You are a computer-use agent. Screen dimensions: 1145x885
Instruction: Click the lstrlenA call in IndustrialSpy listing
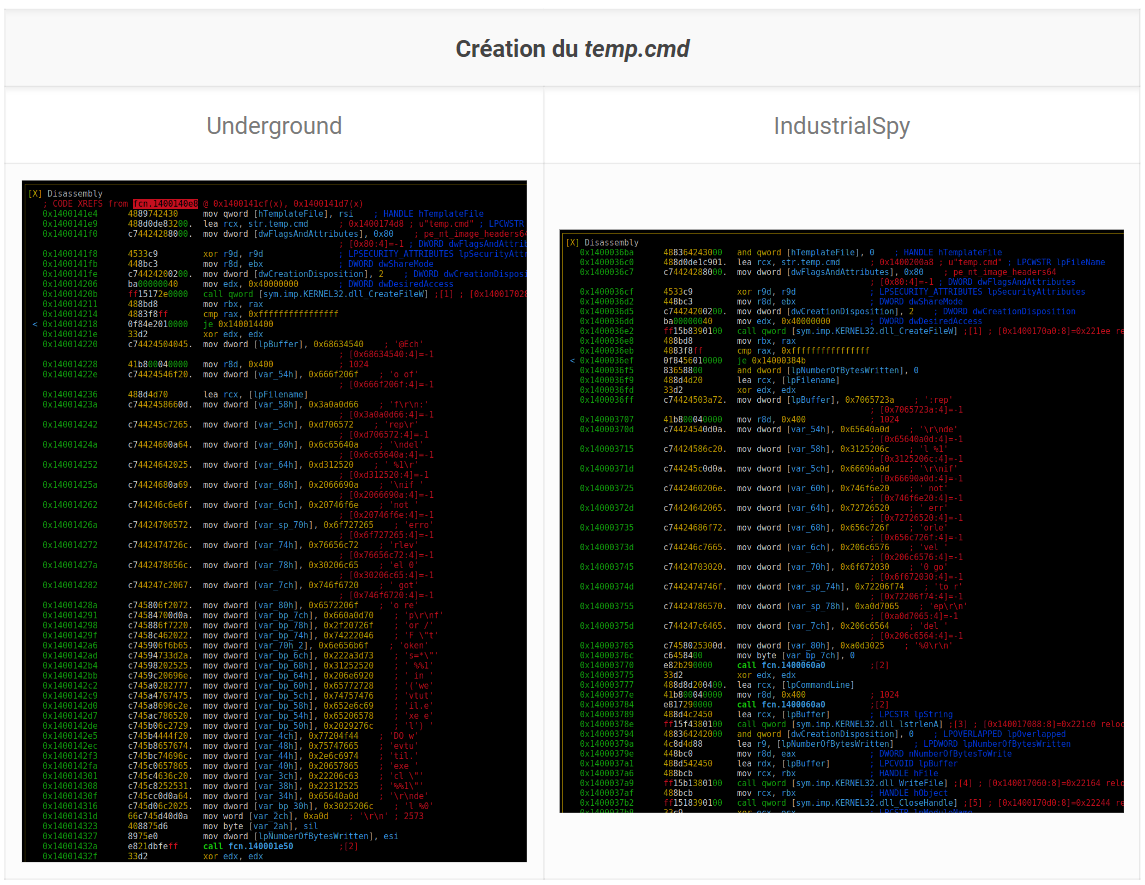[841, 725]
